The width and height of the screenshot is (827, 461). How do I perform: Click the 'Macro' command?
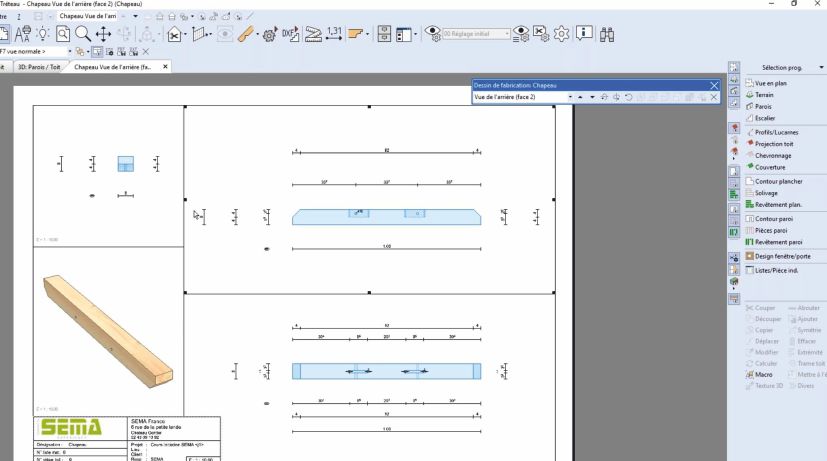(764, 373)
